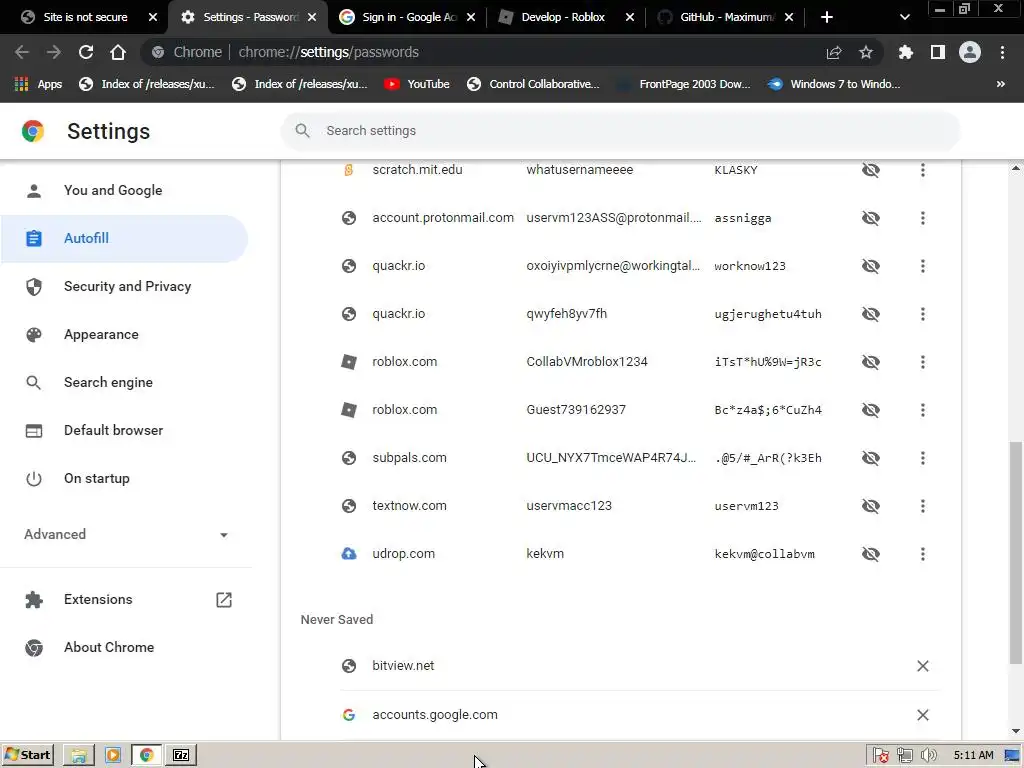Open more actions for roblox.com CollabVMroblox1234
The image size is (1024, 768).
pos(922,362)
